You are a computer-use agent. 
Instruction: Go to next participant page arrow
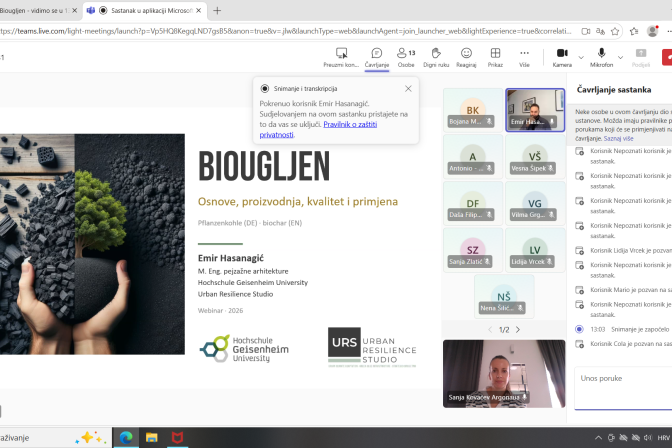point(518,330)
